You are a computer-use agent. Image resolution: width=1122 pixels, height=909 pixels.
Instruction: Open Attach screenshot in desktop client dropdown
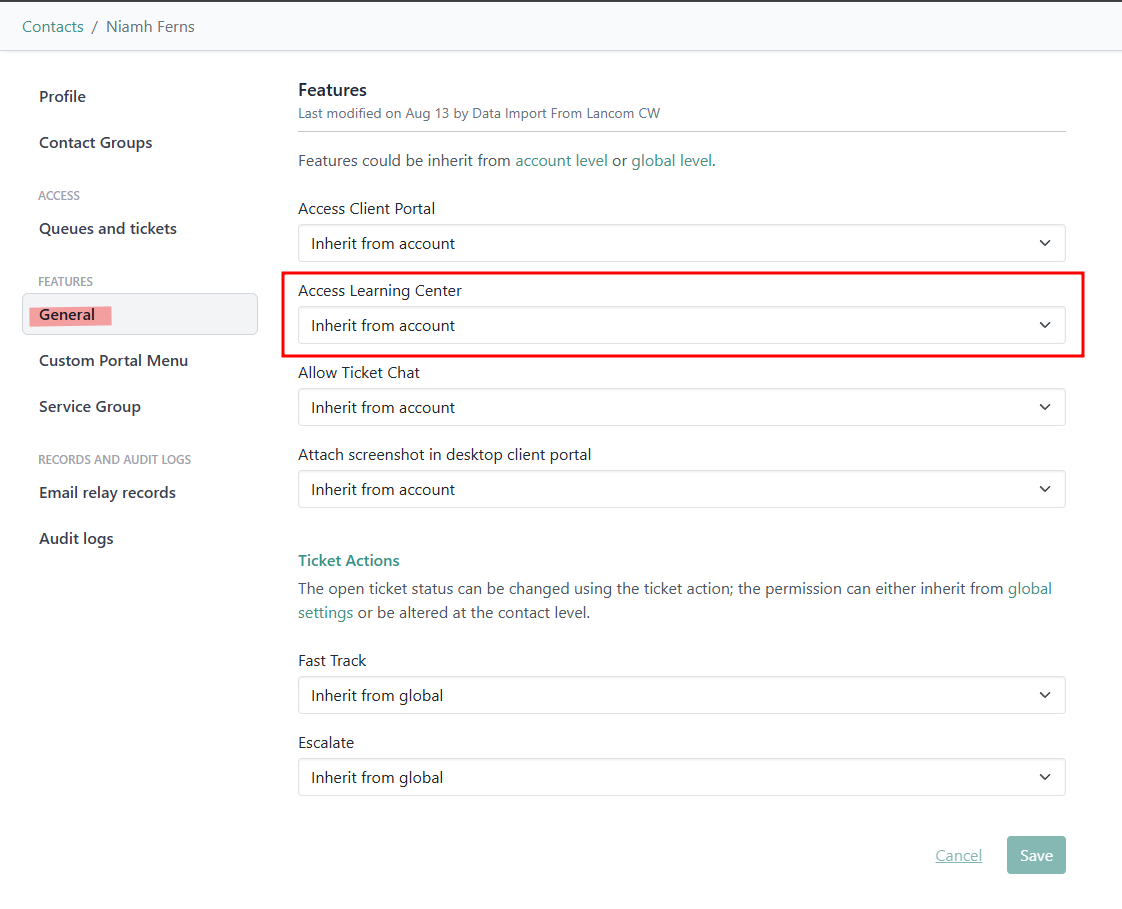(x=681, y=490)
